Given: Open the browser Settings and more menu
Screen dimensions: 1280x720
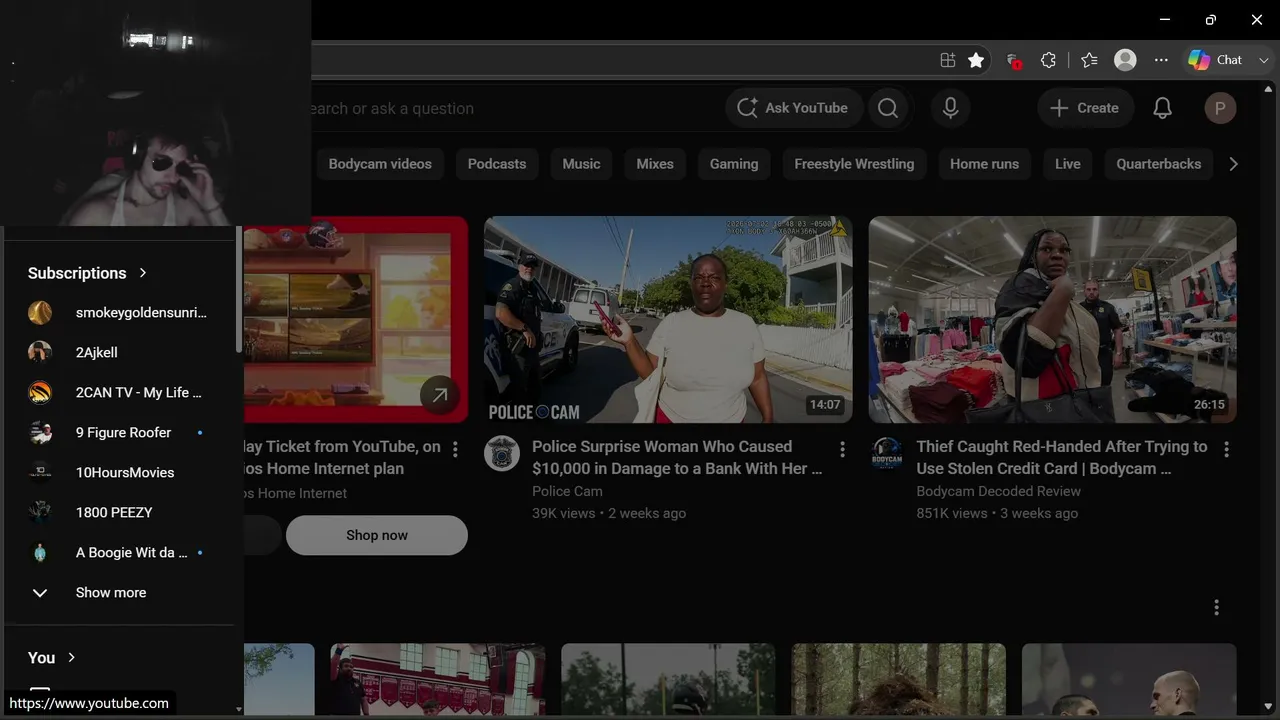Looking at the screenshot, I should pos(1161,60).
